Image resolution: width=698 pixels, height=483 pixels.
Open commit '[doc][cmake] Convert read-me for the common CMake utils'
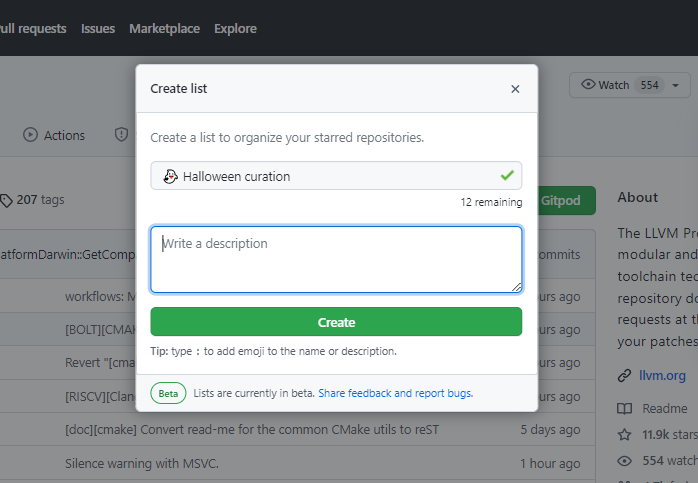tap(252, 430)
